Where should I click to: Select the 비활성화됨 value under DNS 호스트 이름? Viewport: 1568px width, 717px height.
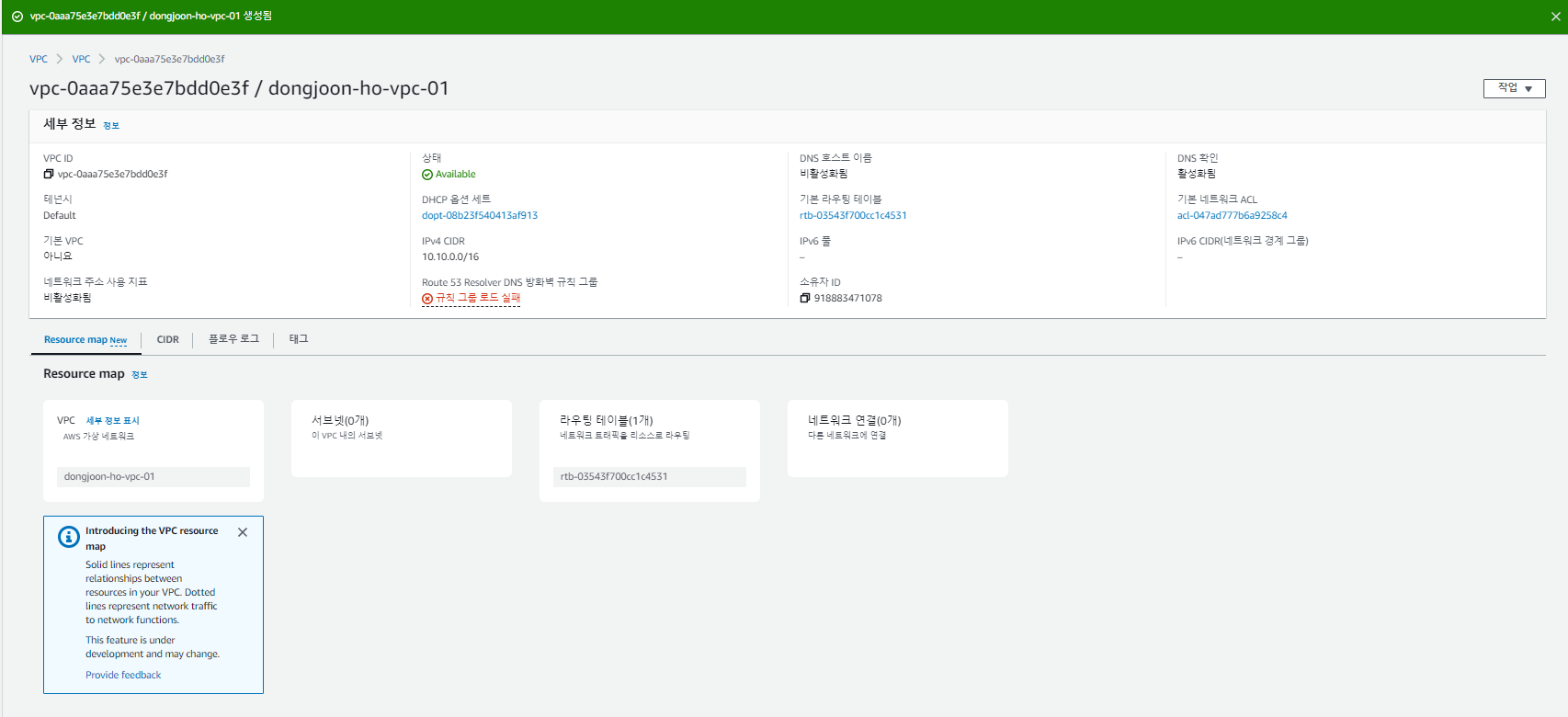click(x=824, y=174)
